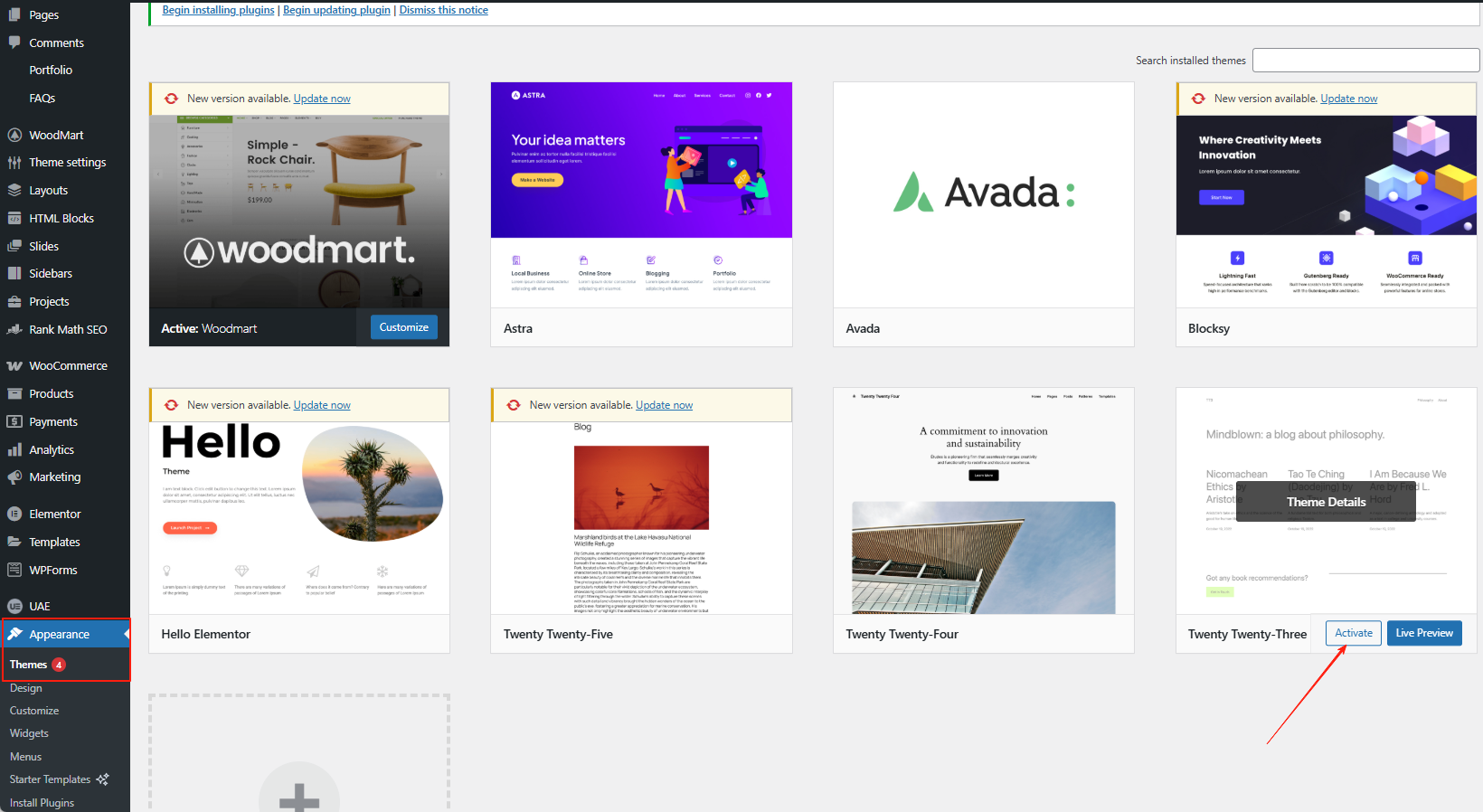The width and height of the screenshot is (1483, 812).
Task: Select the Astra theme thumbnail
Action: click(x=641, y=195)
